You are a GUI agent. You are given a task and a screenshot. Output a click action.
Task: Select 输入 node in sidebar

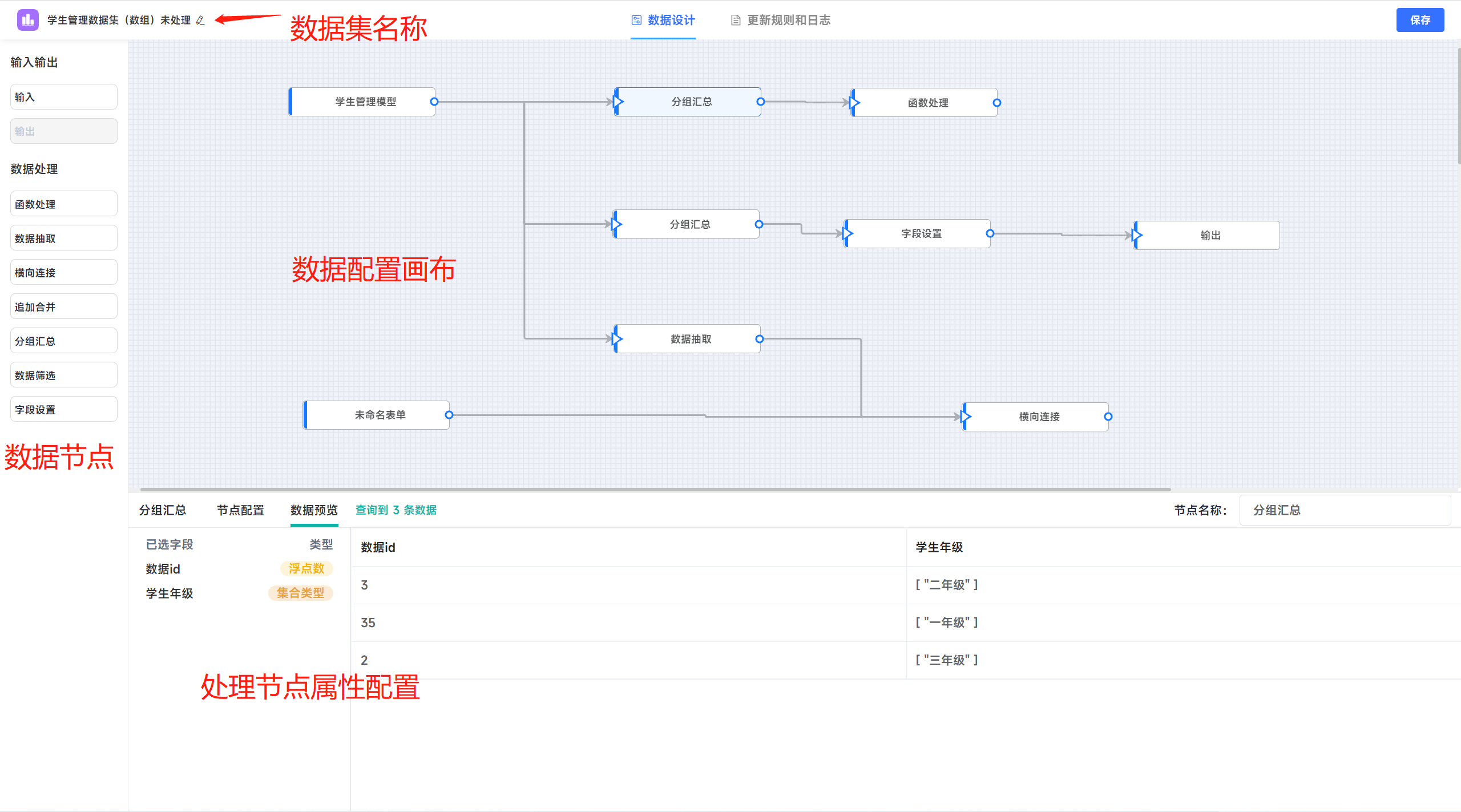(64, 97)
